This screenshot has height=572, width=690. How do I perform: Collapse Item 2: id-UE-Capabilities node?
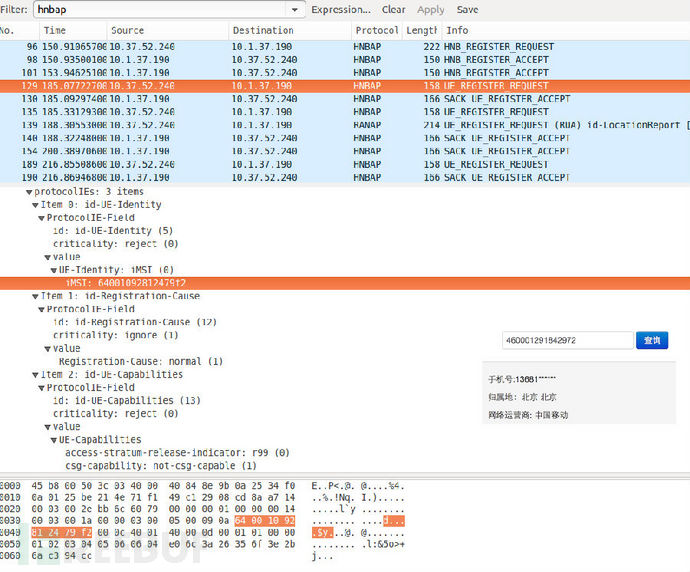[35, 375]
